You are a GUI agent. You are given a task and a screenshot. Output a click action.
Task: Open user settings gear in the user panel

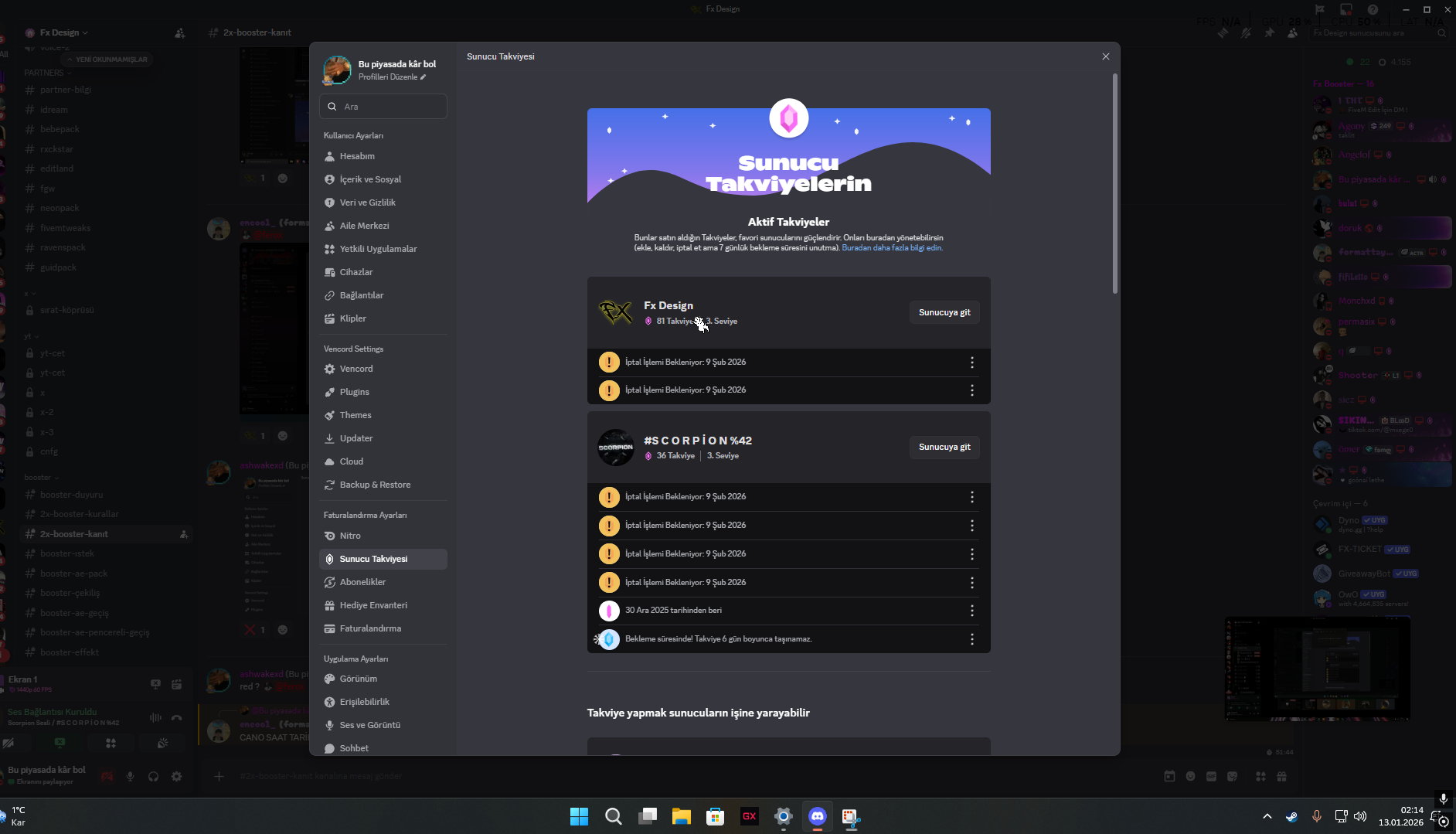[177, 776]
